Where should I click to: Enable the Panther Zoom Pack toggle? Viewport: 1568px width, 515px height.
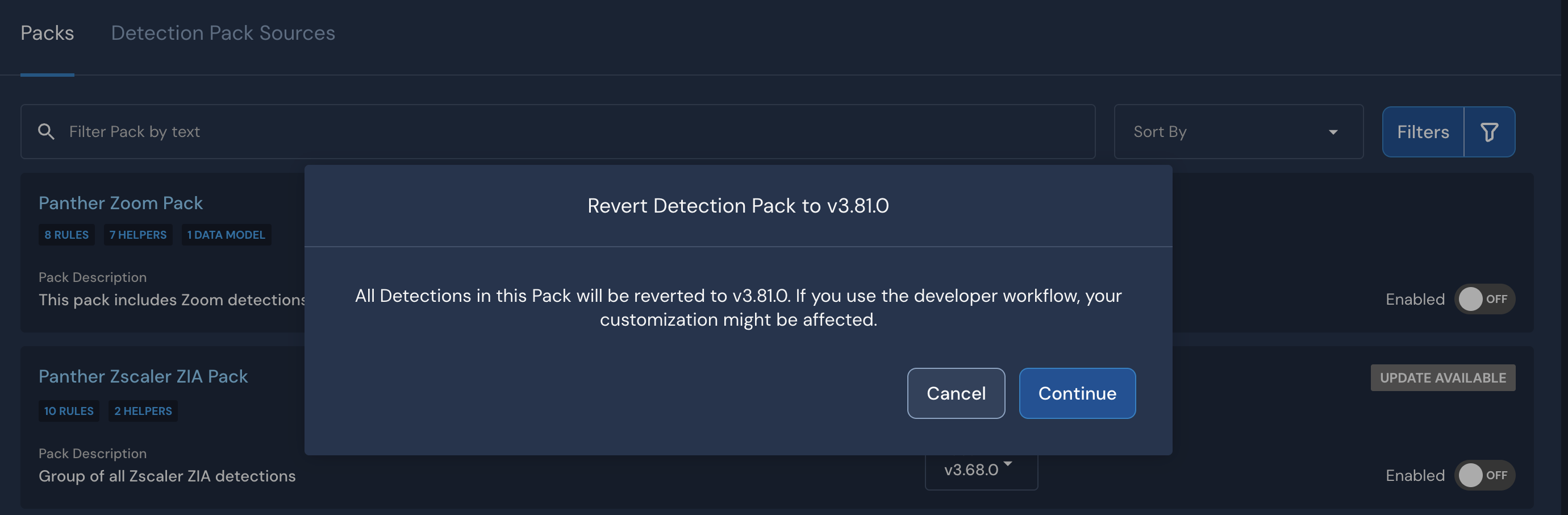[1485, 299]
